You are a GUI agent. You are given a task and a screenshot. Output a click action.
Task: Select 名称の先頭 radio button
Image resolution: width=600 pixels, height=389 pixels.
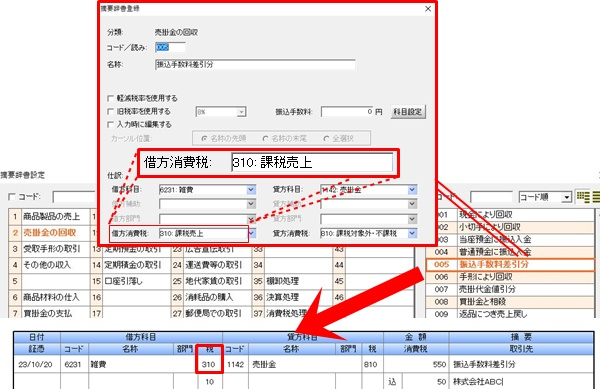204,138
